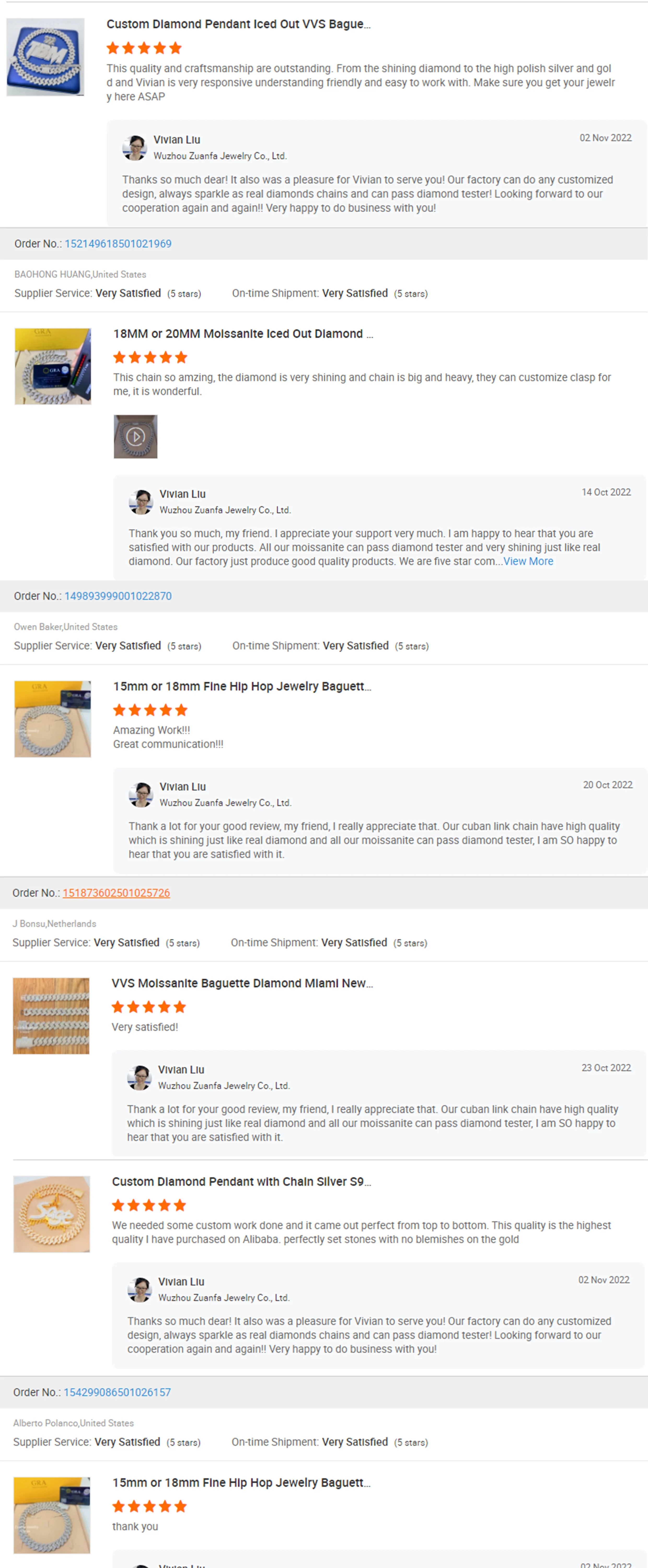648x1568 pixels.
Task: Click Vivian Liu's avatar dated 20 Oct 2022
Action: [141, 795]
